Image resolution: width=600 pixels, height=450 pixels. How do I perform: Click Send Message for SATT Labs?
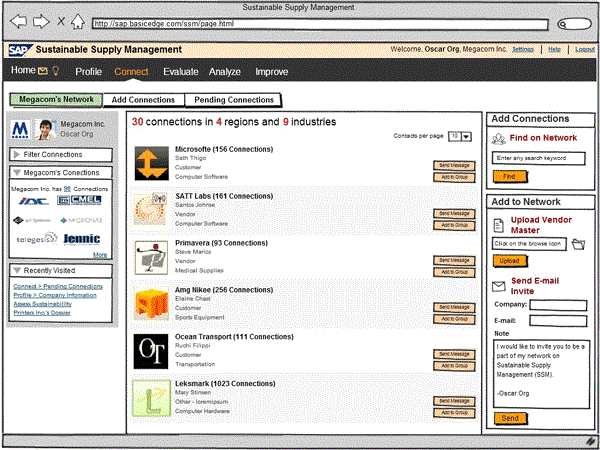454,213
